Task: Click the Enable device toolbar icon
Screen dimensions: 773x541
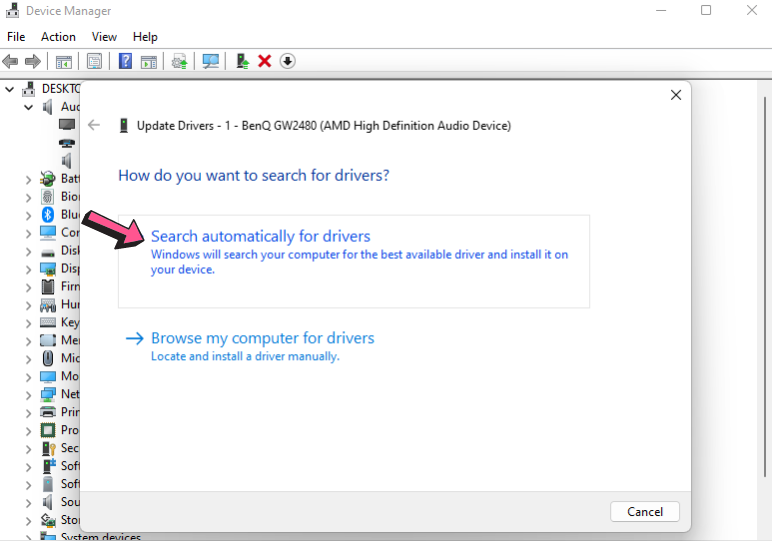Action: (242, 61)
